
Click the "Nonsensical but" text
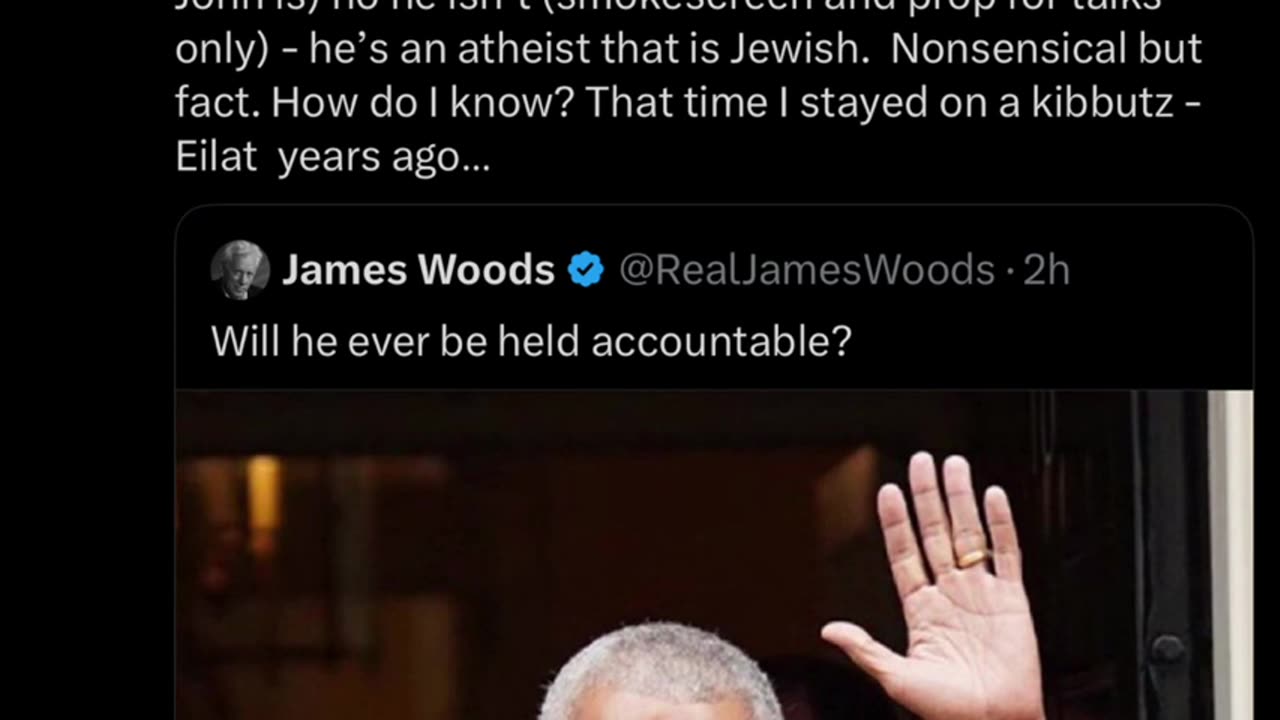coord(1046,49)
